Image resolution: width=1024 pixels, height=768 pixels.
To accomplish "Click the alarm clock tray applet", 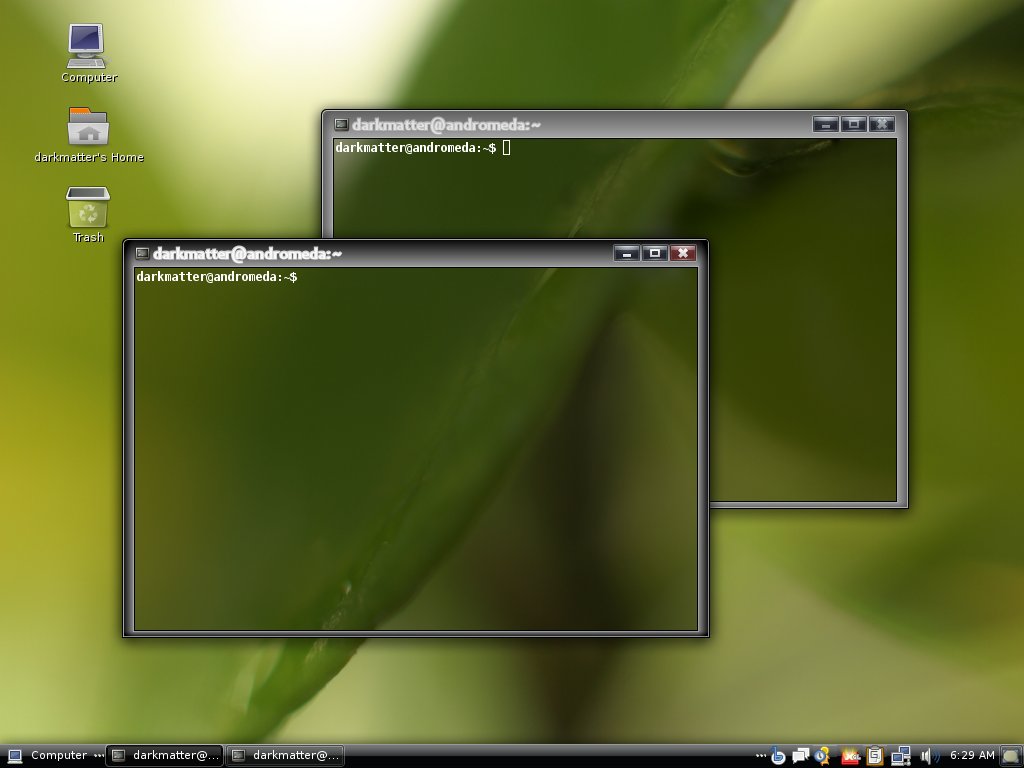I will tap(822, 756).
